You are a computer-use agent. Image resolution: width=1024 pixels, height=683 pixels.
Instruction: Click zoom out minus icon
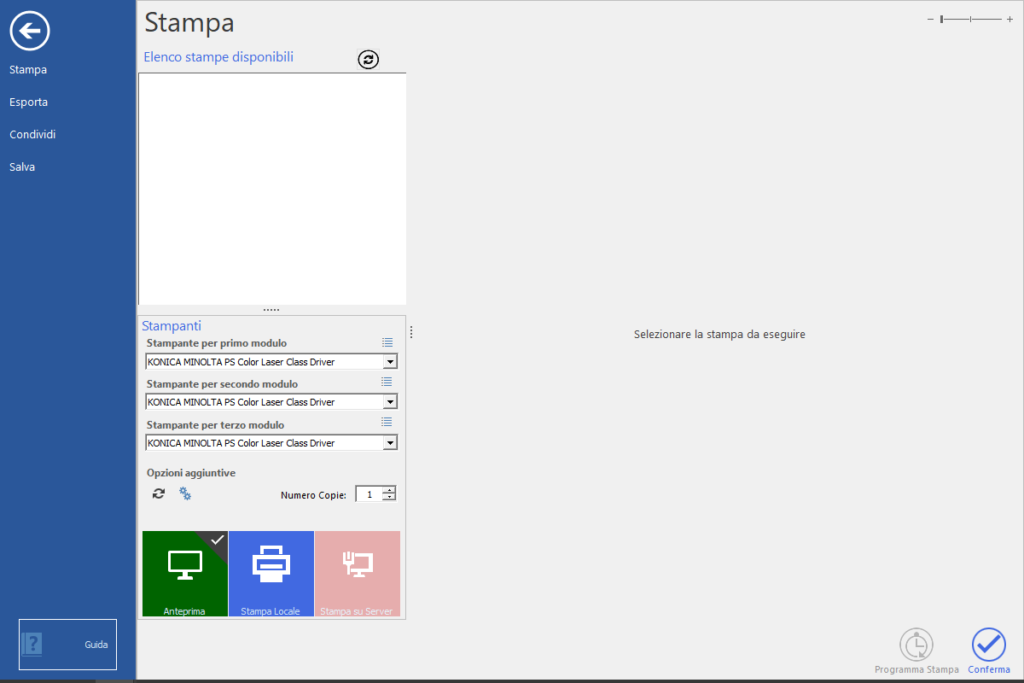(x=930, y=20)
